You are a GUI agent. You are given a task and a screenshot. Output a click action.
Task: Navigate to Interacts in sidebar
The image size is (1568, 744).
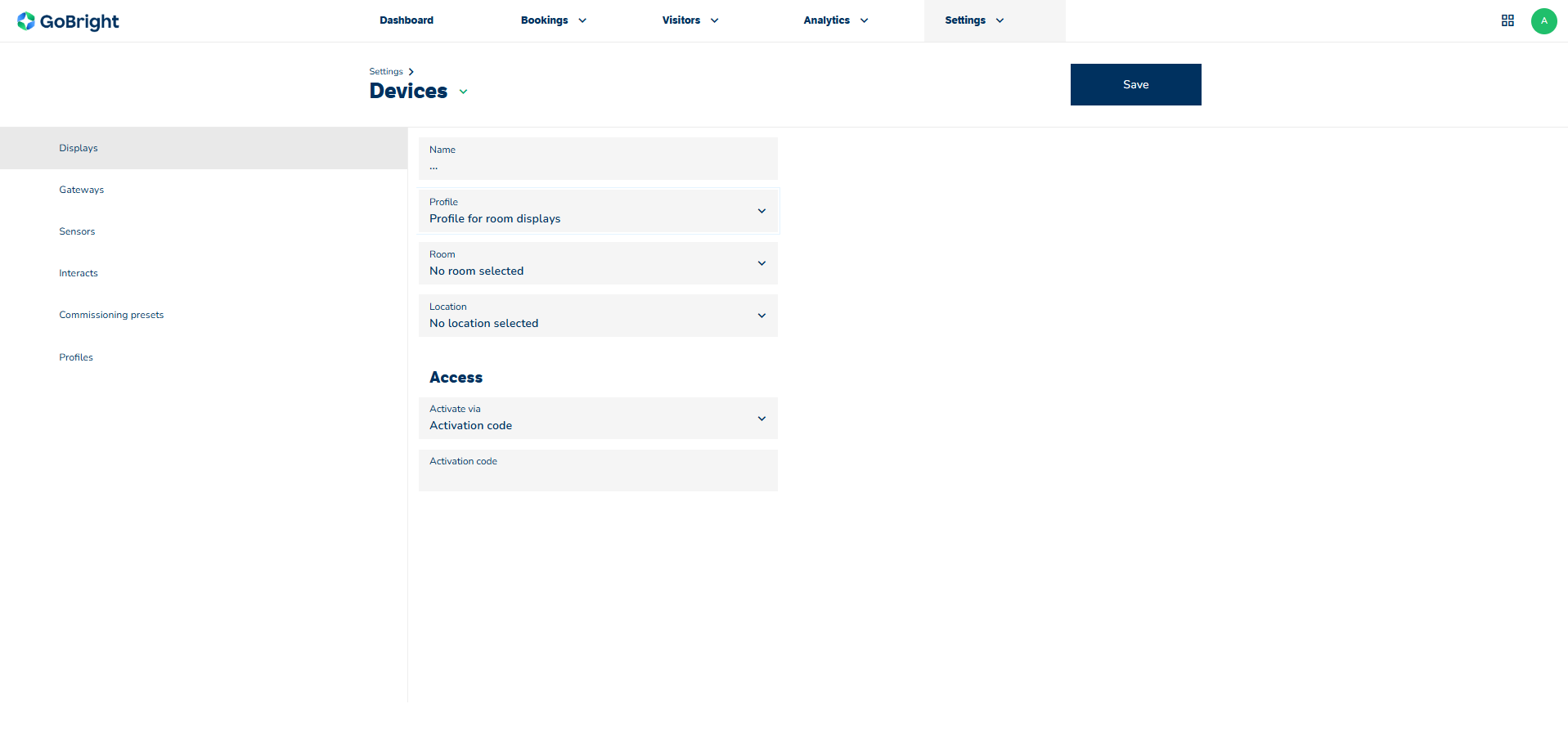(79, 273)
